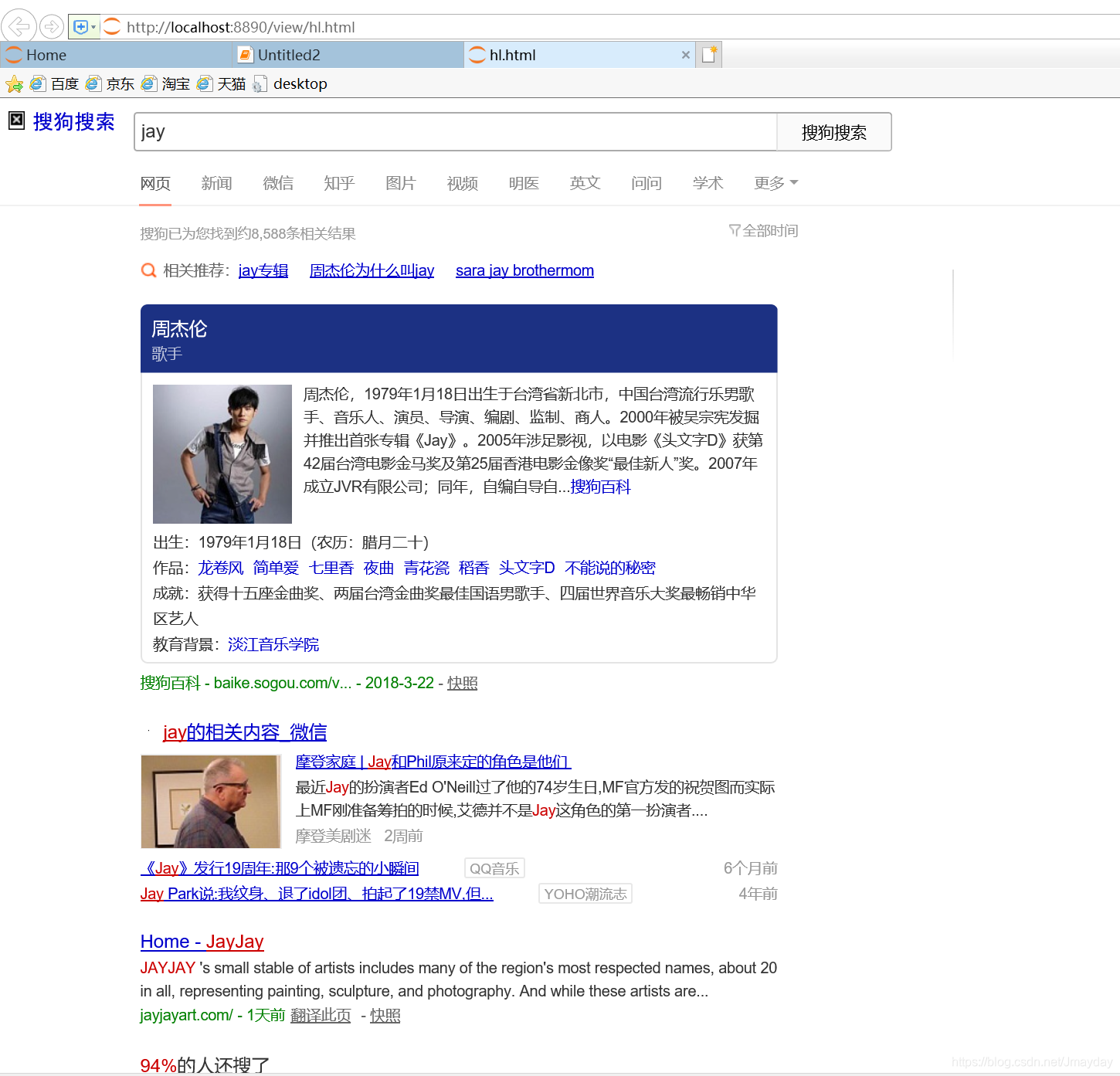This screenshot has height=1076, width=1120.
Task: Open the 搜狗百科 link in biography text
Action: (601, 487)
